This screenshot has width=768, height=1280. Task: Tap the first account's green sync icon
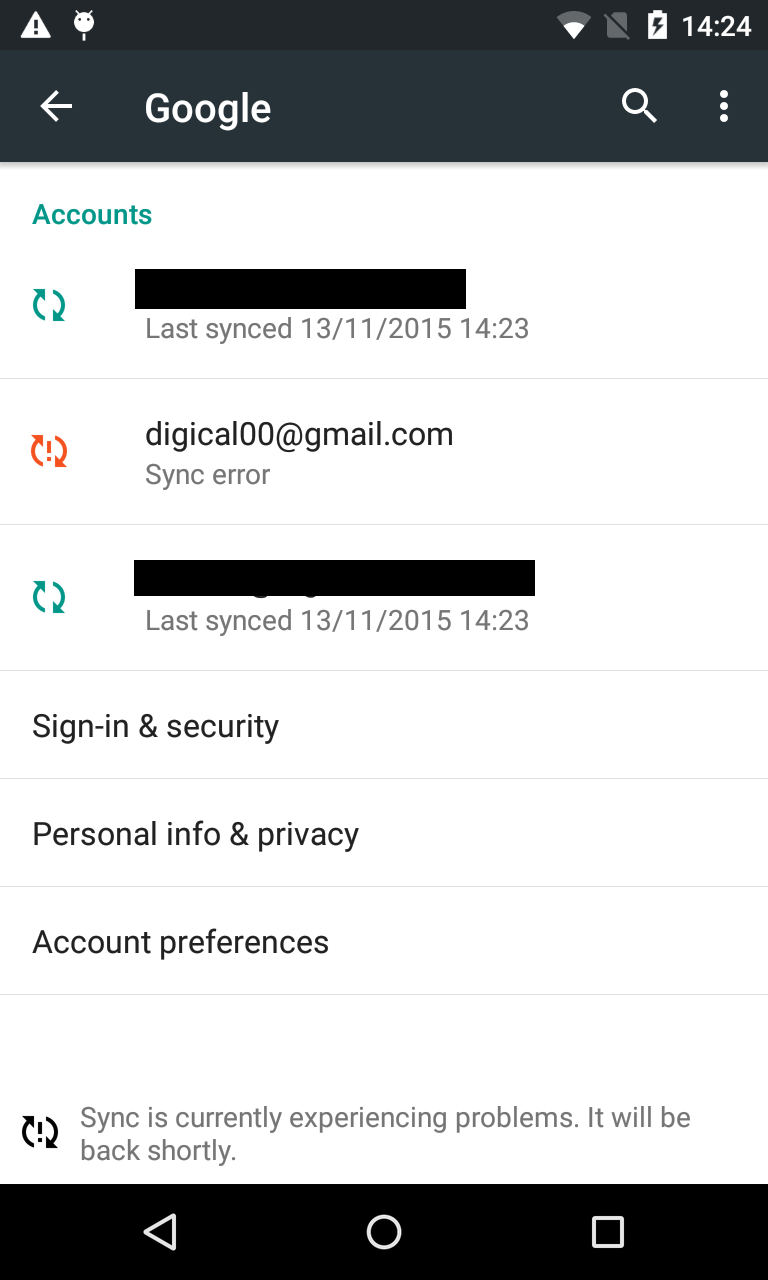pos(49,305)
